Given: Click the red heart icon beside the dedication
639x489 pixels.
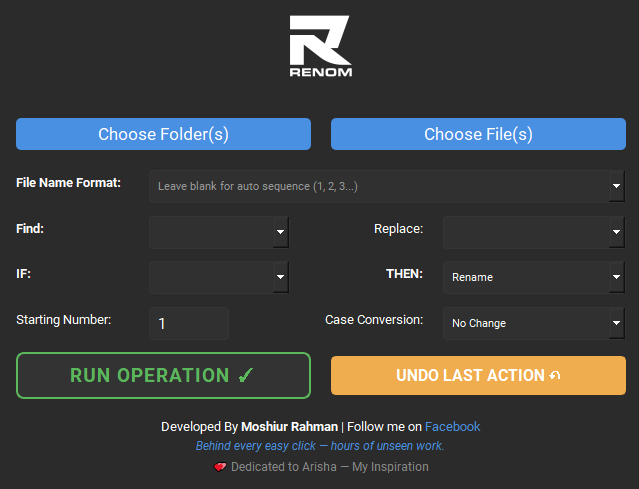Looking at the screenshot, I should [220, 467].
